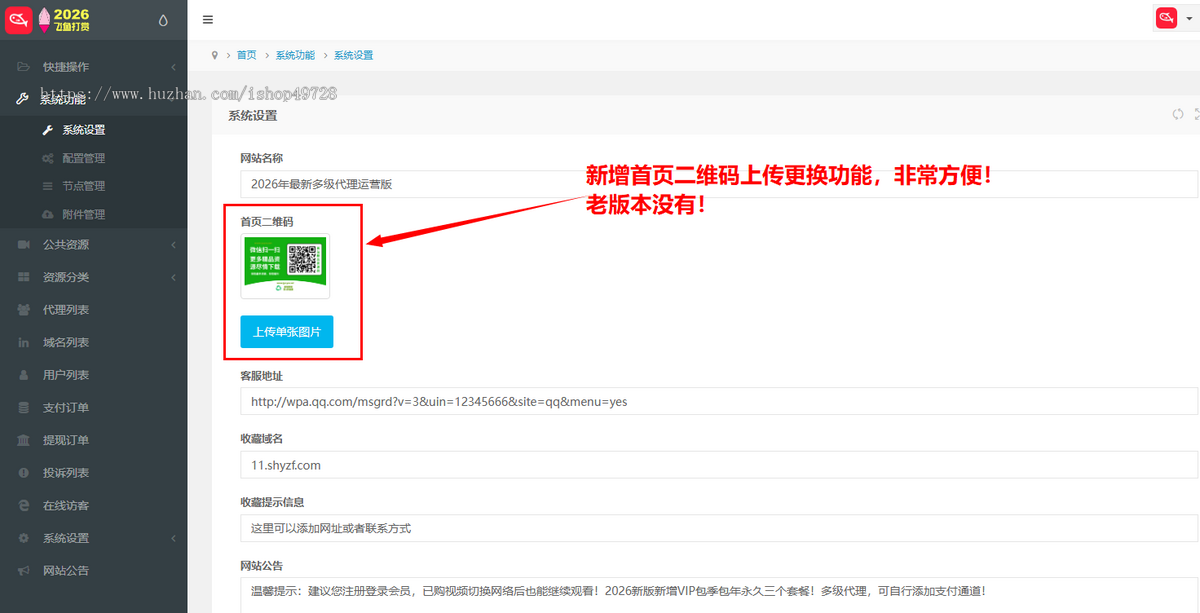Click the cogs icon beside 配置管理
This screenshot has width=1200, height=613.
(47, 158)
